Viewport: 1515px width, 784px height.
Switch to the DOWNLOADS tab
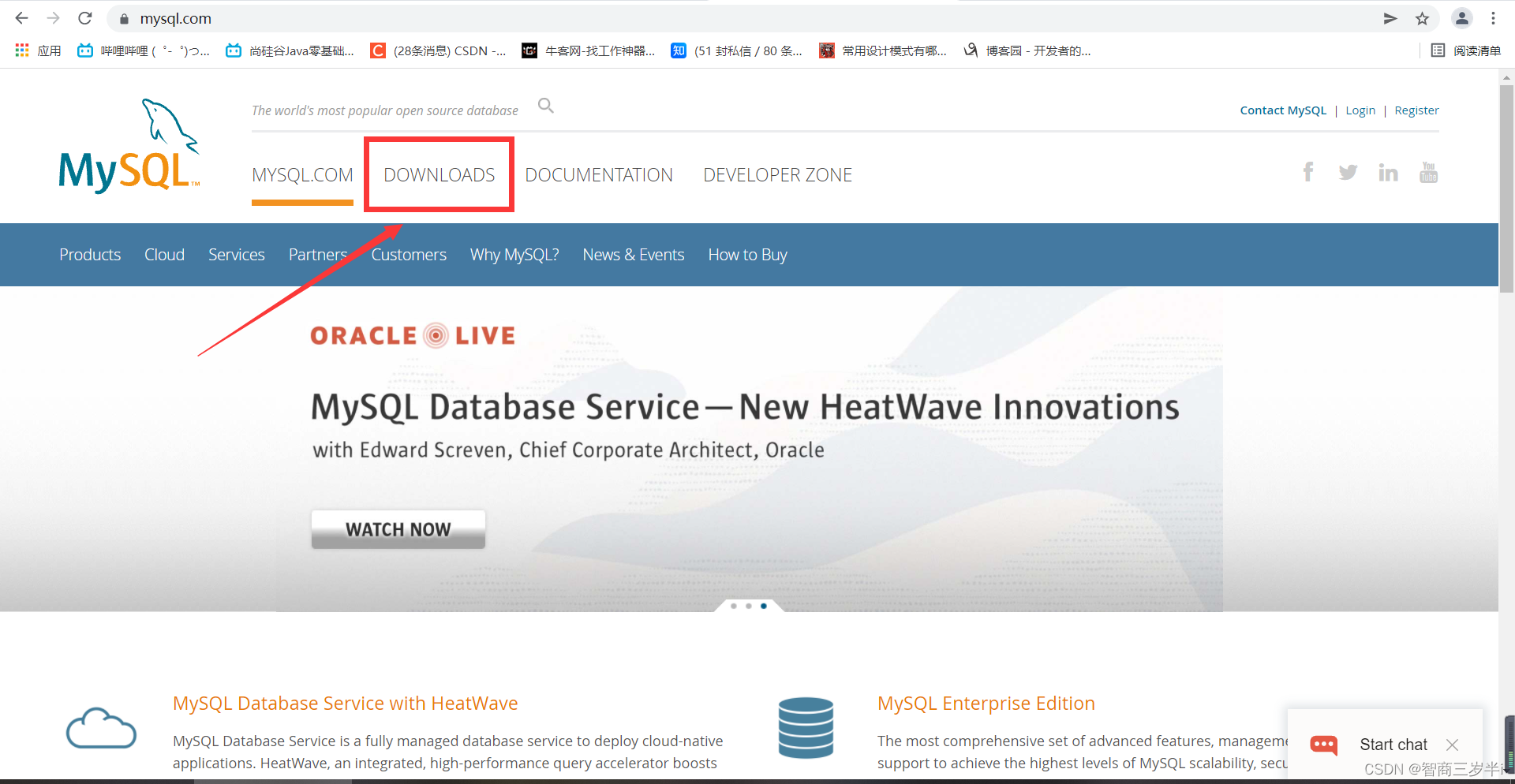point(439,174)
